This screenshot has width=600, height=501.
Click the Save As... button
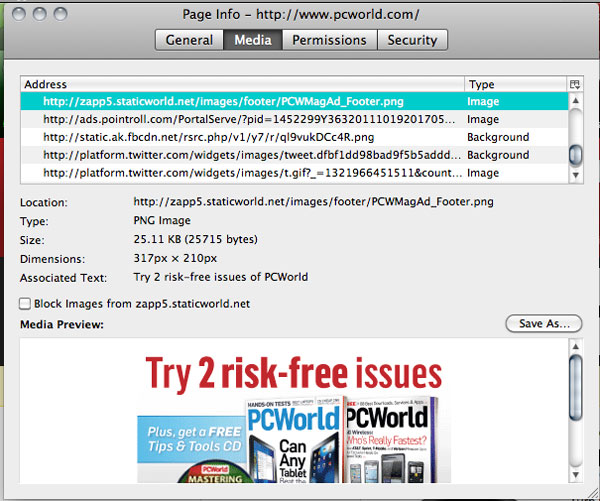pyautogui.click(x=544, y=324)
